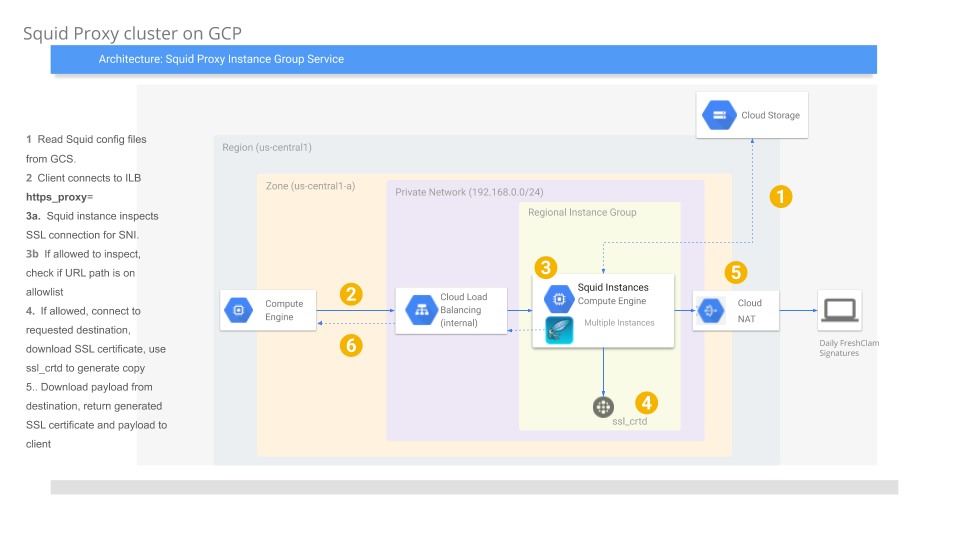960x540 pixels.
Task: Click '4. If allowed, connect to' text
Action: coord(83,311)
